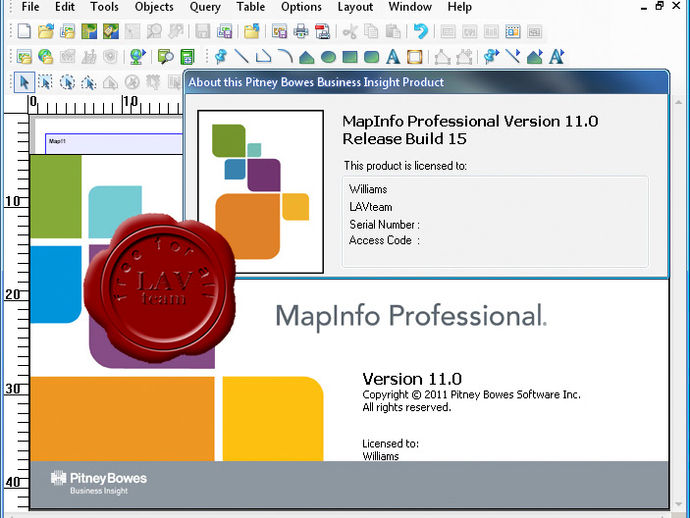Click the globe with blue arrow icon
Viewport: 690px width, 518px height.
[138, 57]
